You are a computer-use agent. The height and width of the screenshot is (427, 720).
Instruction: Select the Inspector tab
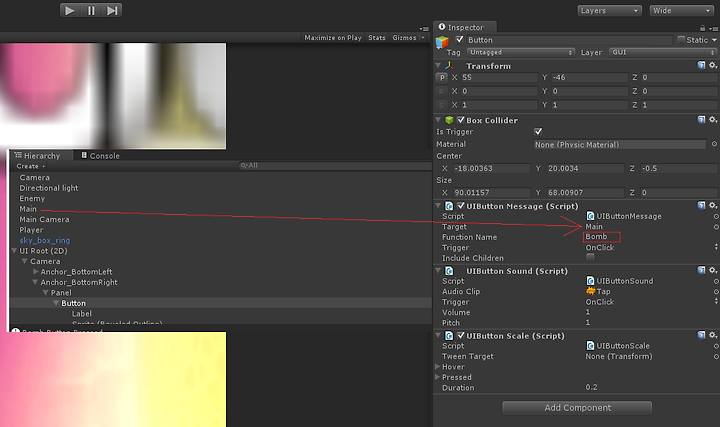(x=464, y=27)
